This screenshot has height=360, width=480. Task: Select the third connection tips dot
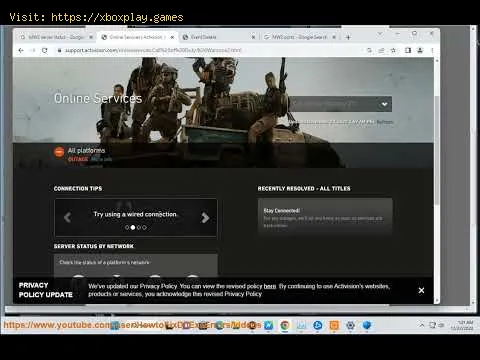(139, 228)
